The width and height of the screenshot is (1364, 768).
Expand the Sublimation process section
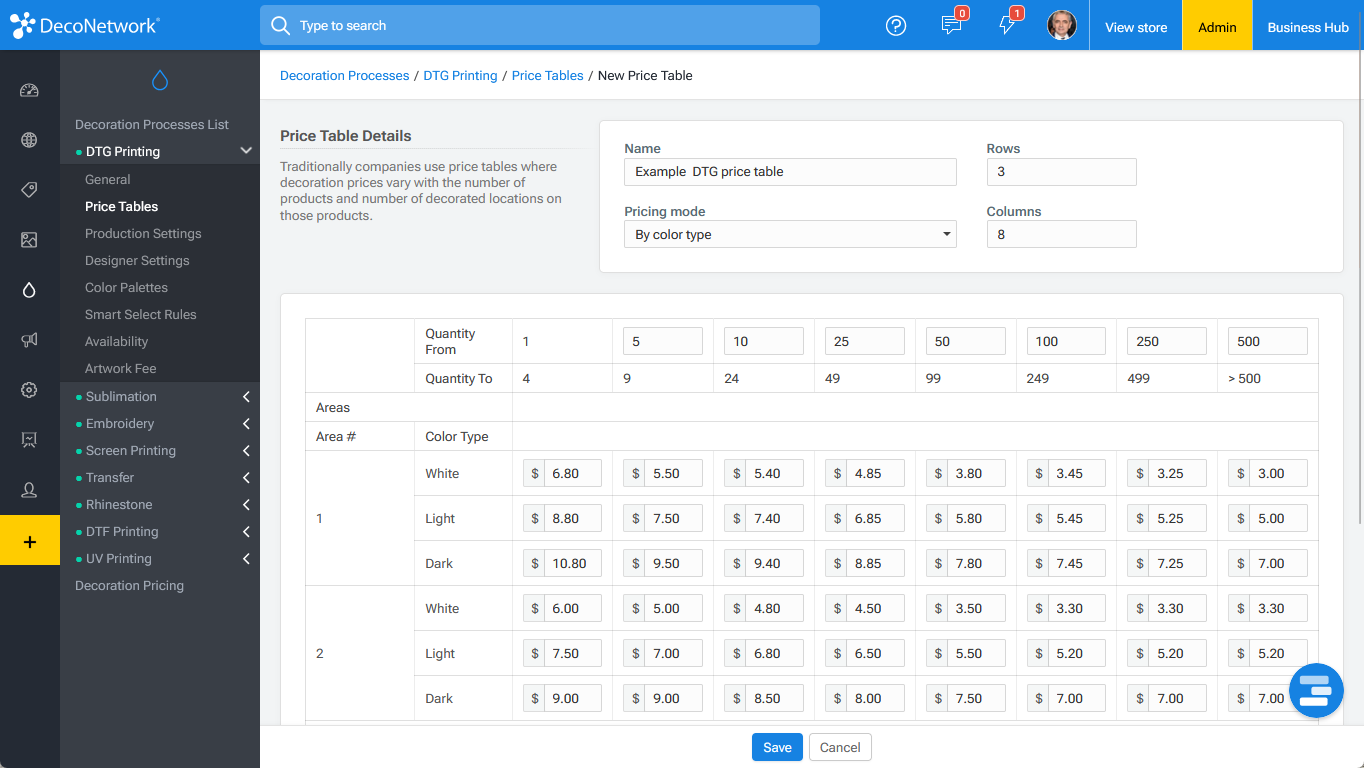(160, 396)
